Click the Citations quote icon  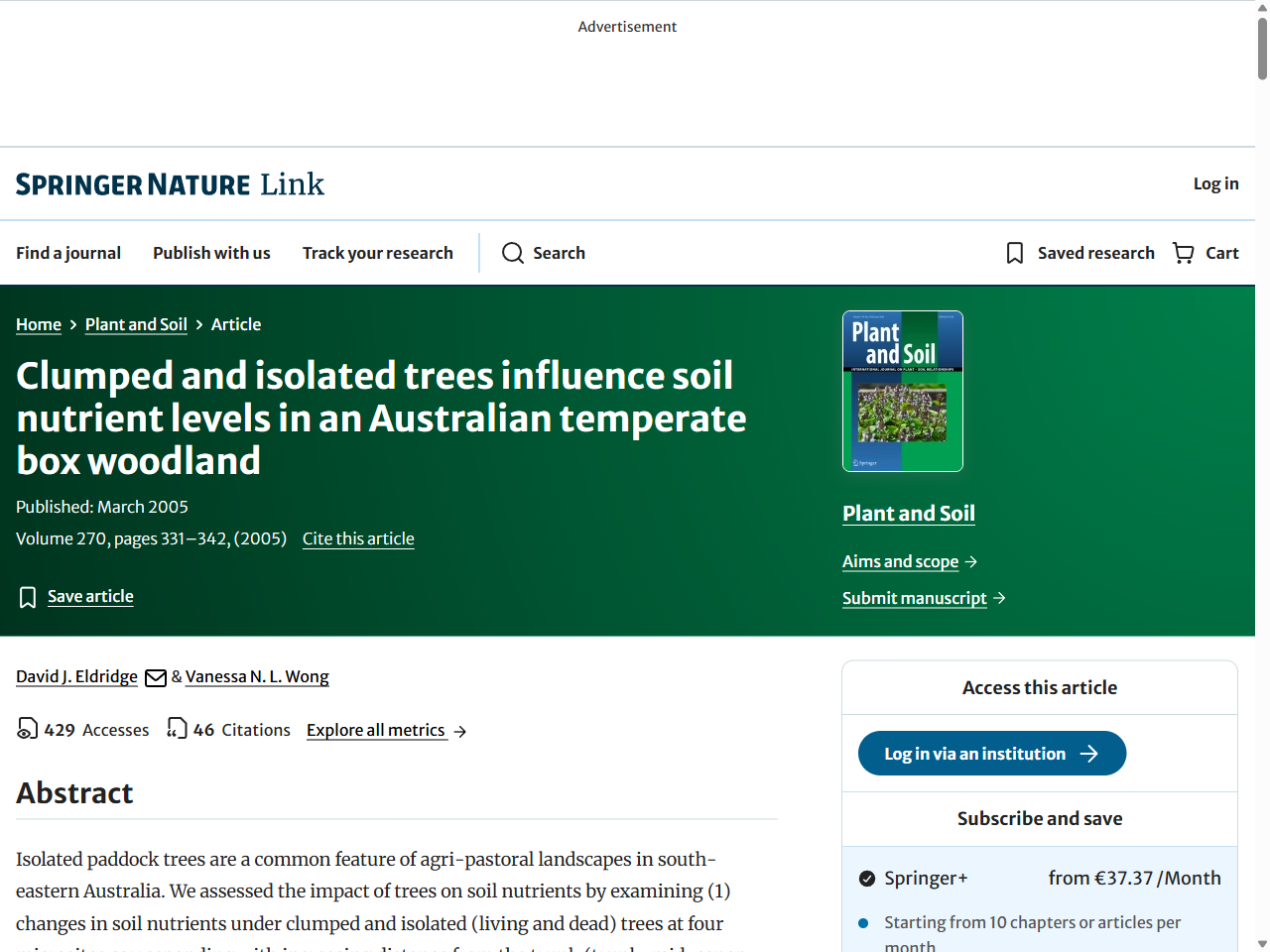point(177,729)
